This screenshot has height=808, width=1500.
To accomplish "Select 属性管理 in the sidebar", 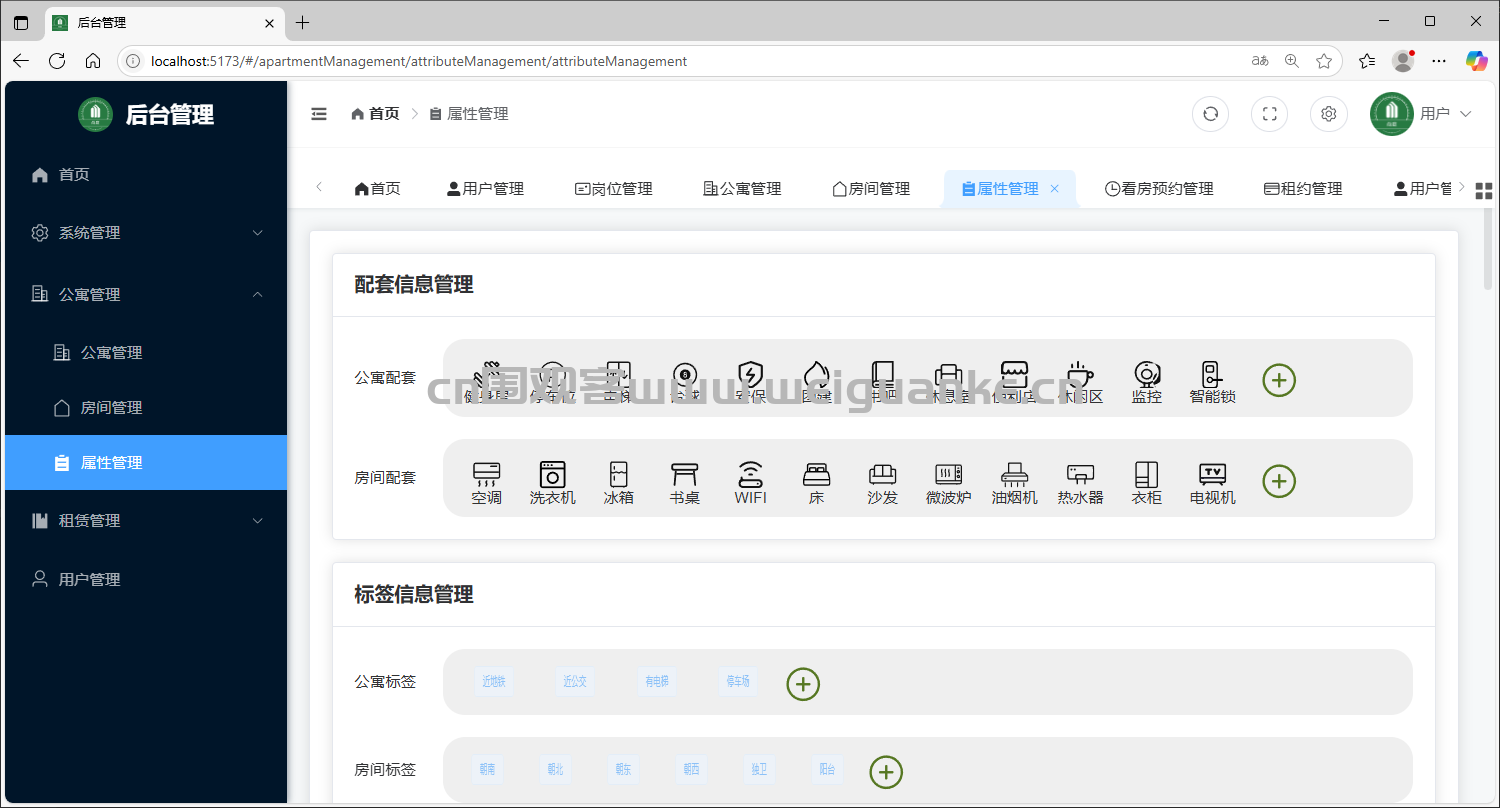I will (x=146, y=462).
